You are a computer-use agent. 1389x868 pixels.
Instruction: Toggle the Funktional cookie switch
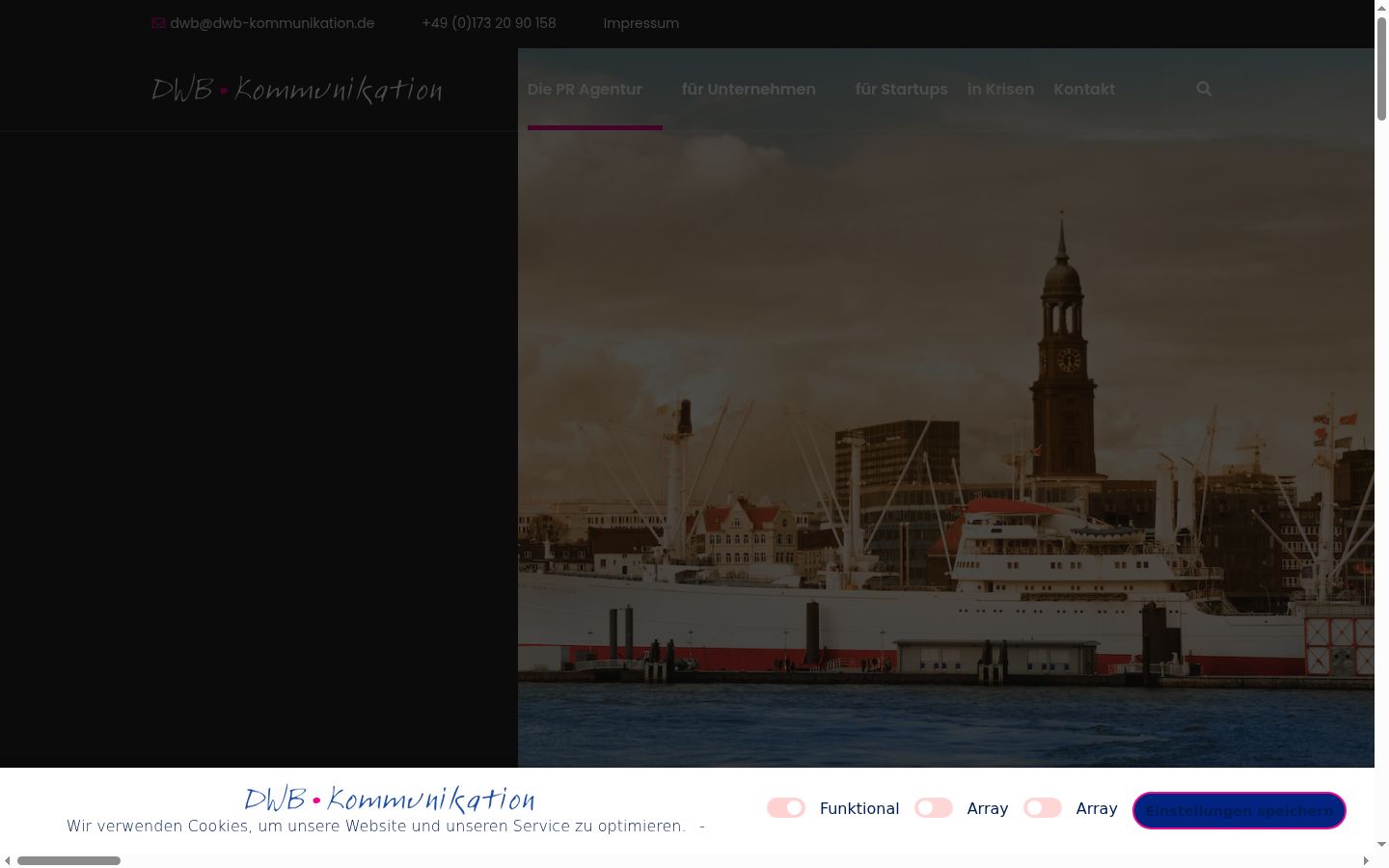[x=786, y=808]
